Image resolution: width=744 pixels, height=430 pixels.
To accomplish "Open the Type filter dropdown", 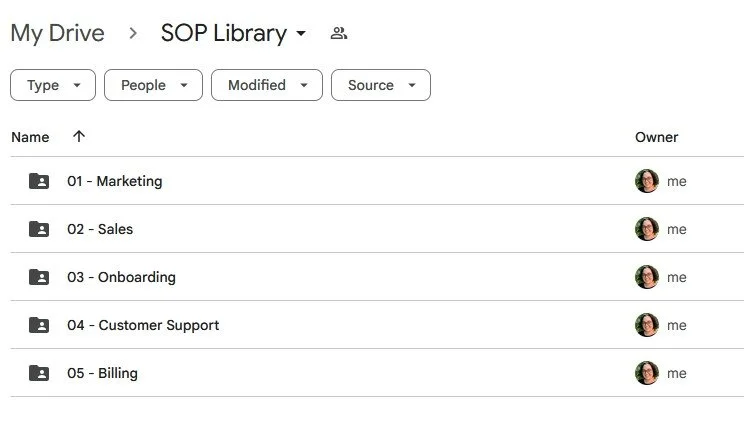I will [53, 85].
